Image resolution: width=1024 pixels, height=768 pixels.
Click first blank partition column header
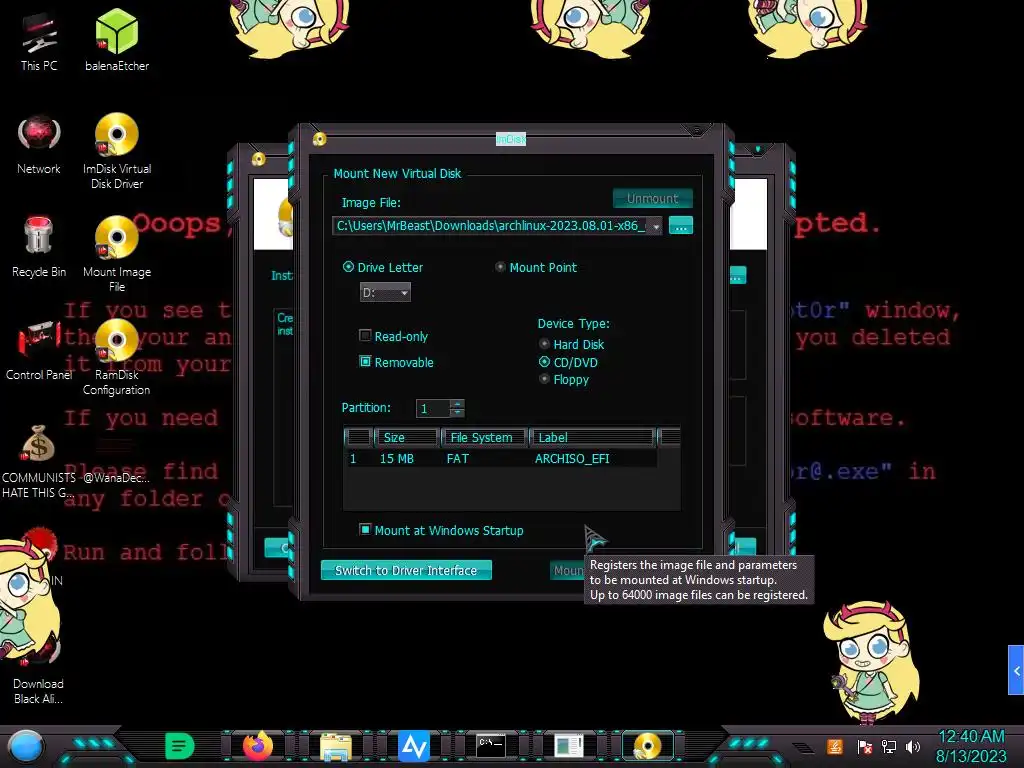(x=358, y=438)
